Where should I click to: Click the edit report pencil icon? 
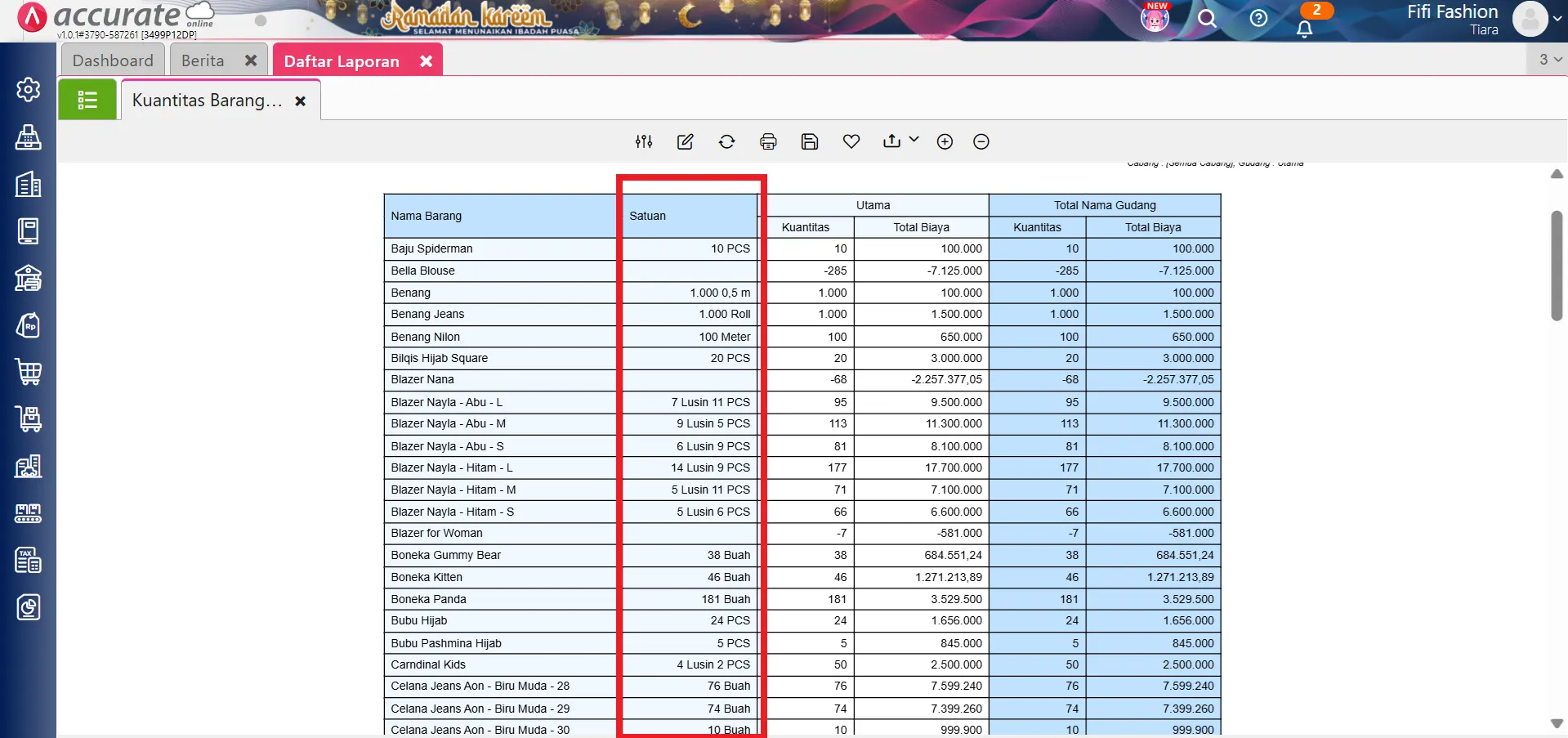click(685, 142)
